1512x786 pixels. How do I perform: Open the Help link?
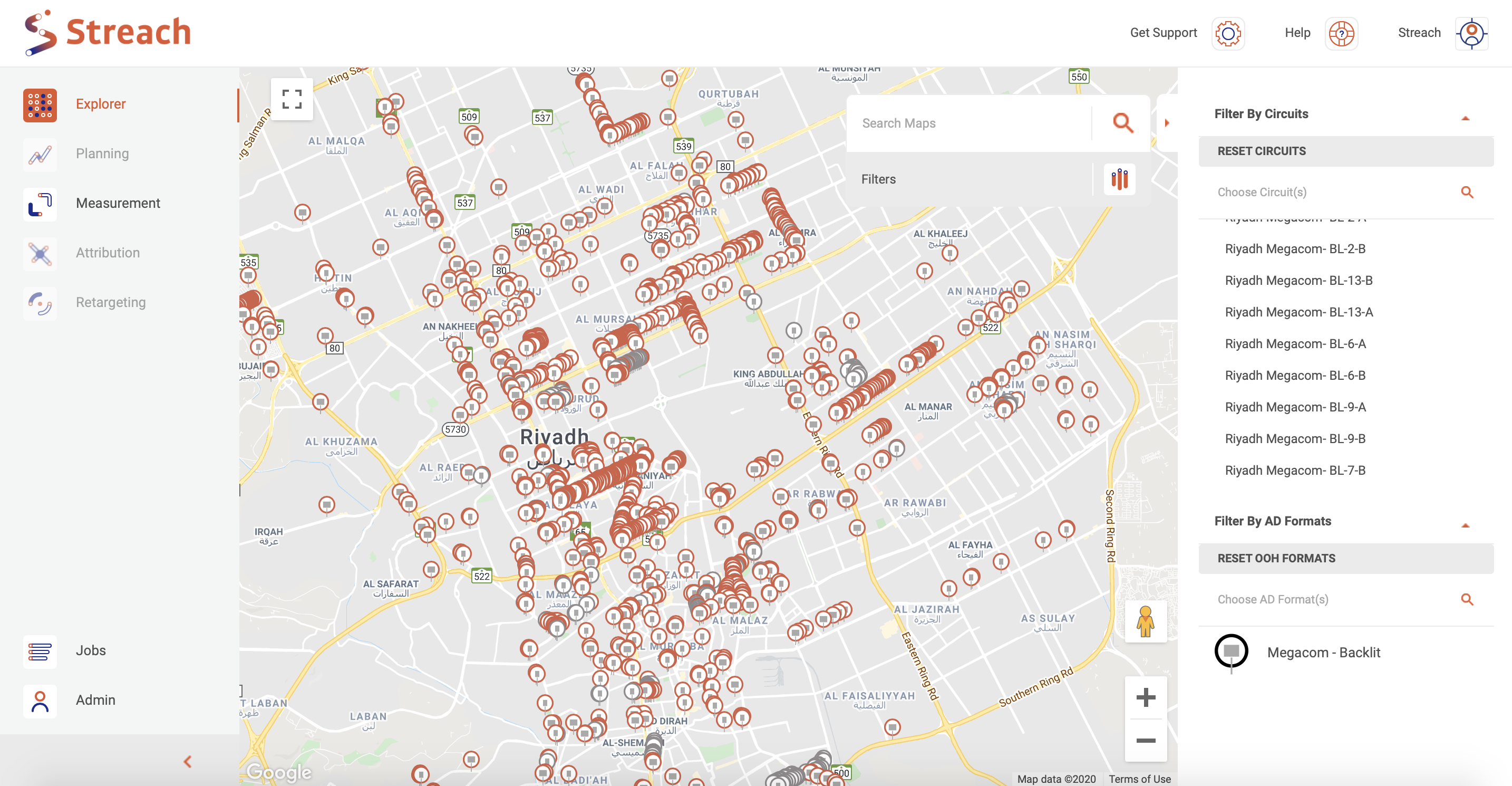click(x=1297, y=33)
